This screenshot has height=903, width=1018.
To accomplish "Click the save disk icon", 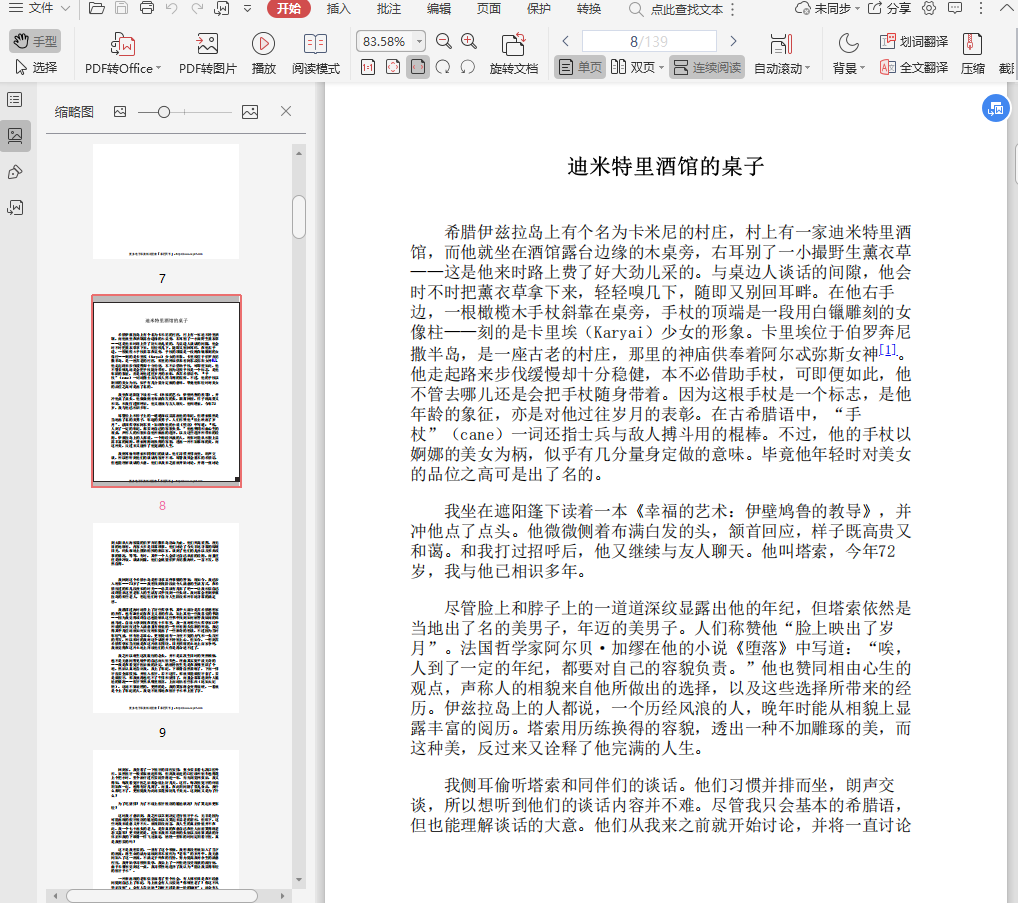I will [121, 8].
